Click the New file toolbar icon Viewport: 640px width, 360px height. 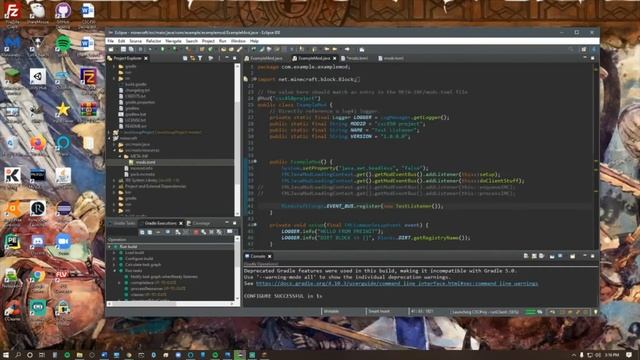(x=111, y=49)
